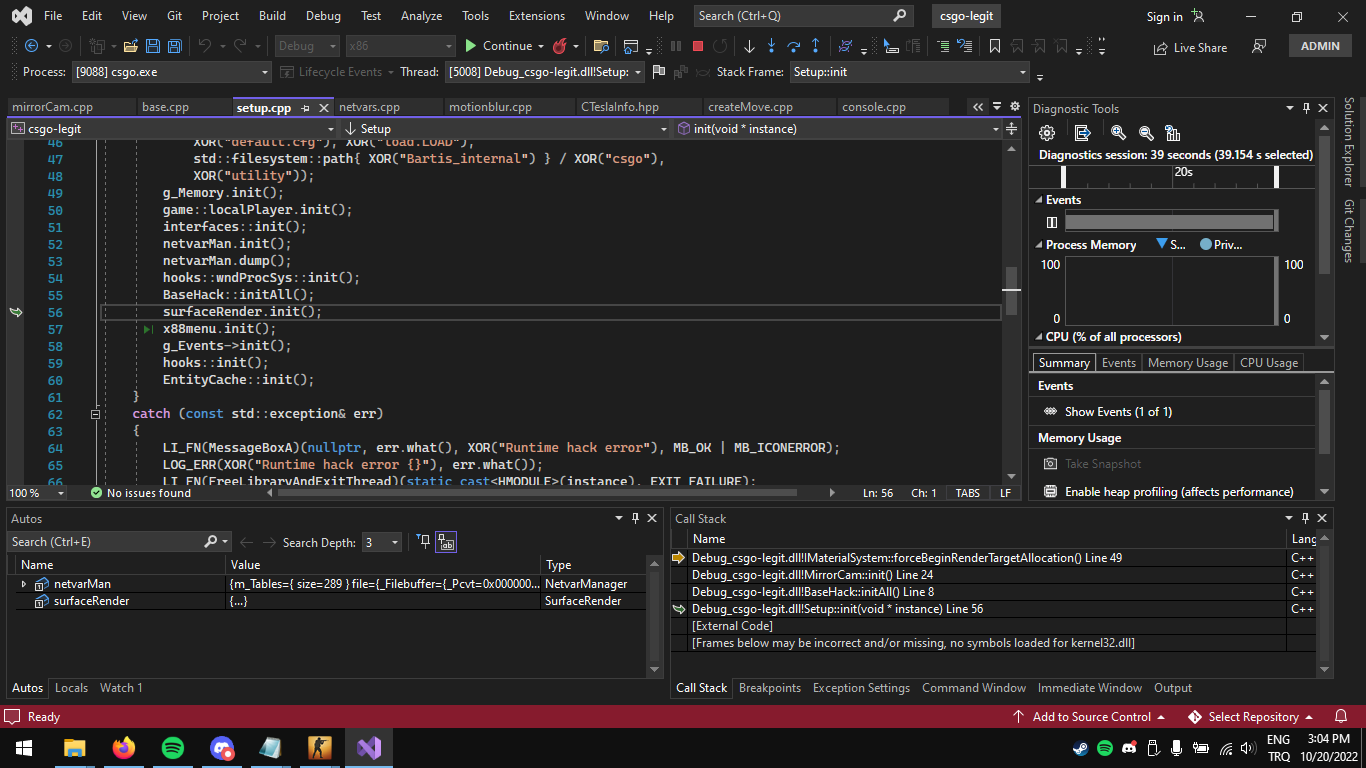The height and width of the screenshot is (768, 1366).
Task: Switch to the netvars.cpp tab
Action: pos(369,106)
